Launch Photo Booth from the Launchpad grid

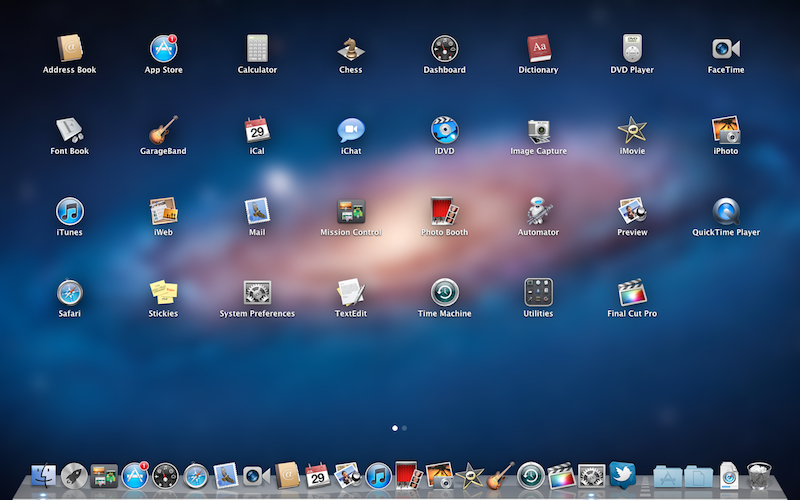(444, 211)
